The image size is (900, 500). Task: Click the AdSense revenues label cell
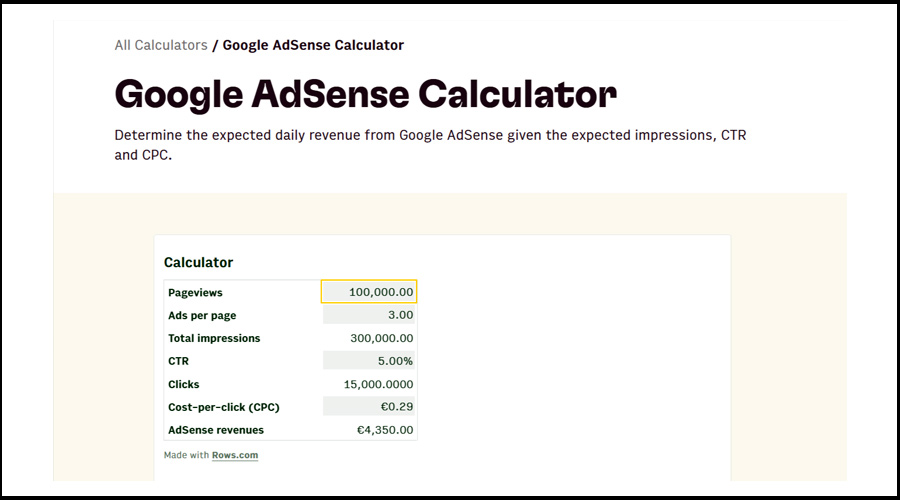pyautogui.click(x=216, y=430)
